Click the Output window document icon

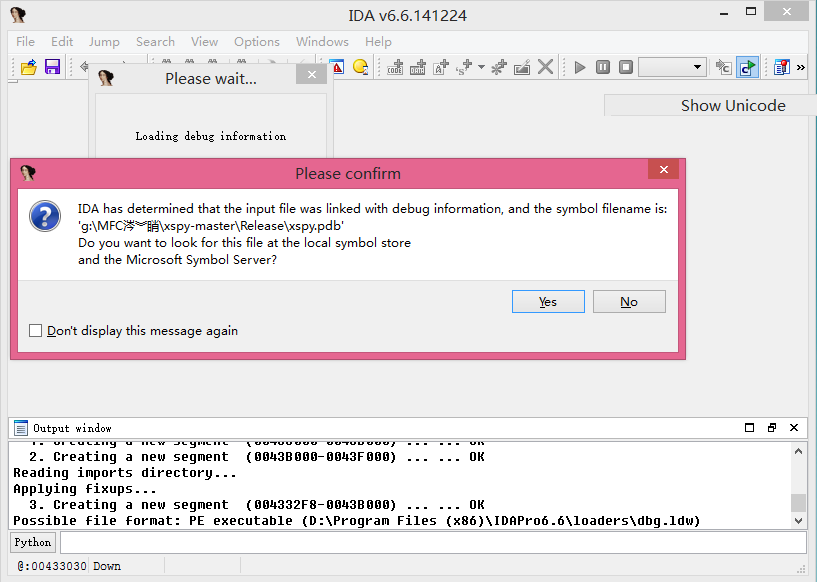(x=21, y=428)
